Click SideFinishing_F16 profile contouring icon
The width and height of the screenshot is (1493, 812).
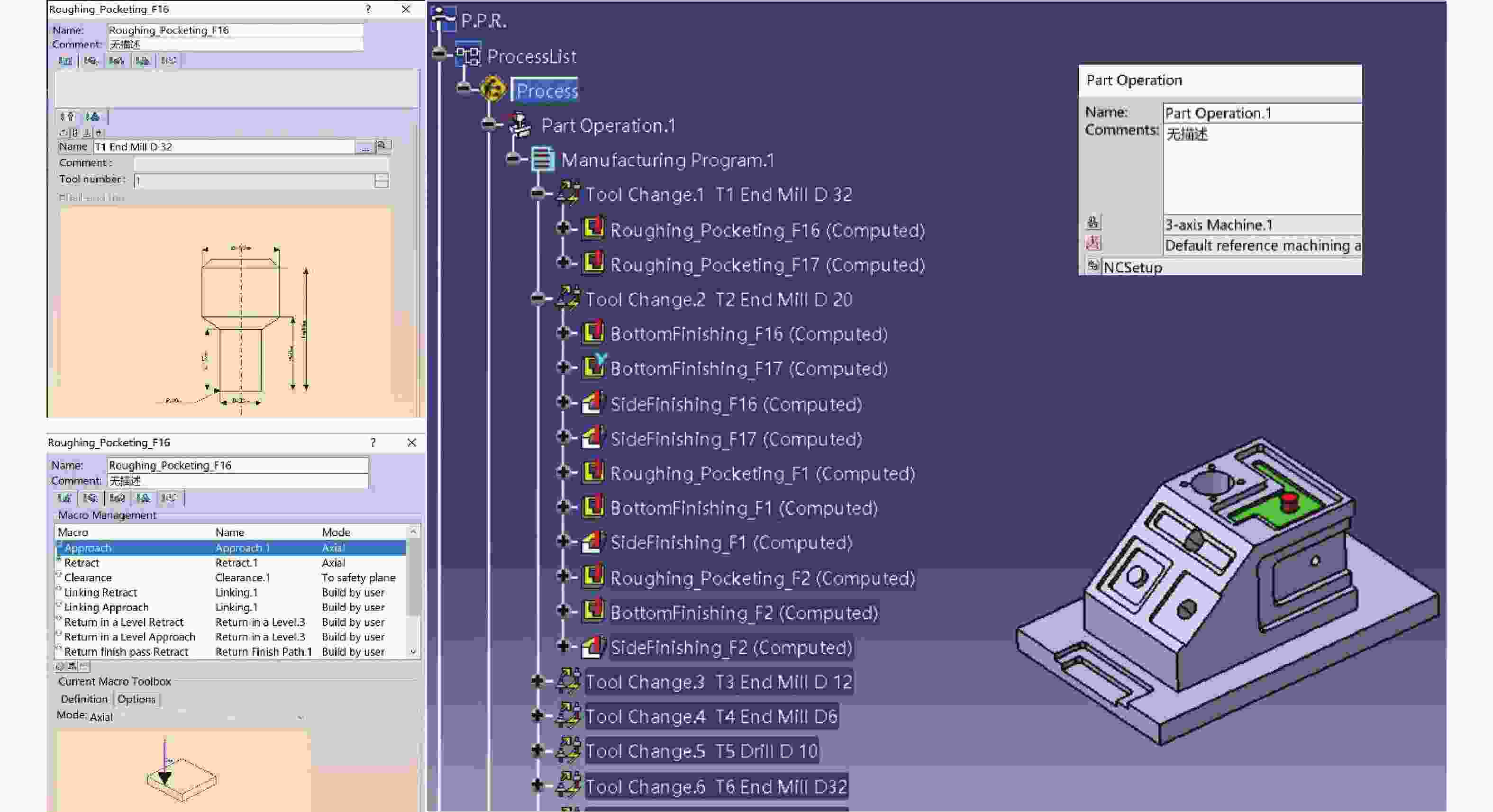[593, 403]
